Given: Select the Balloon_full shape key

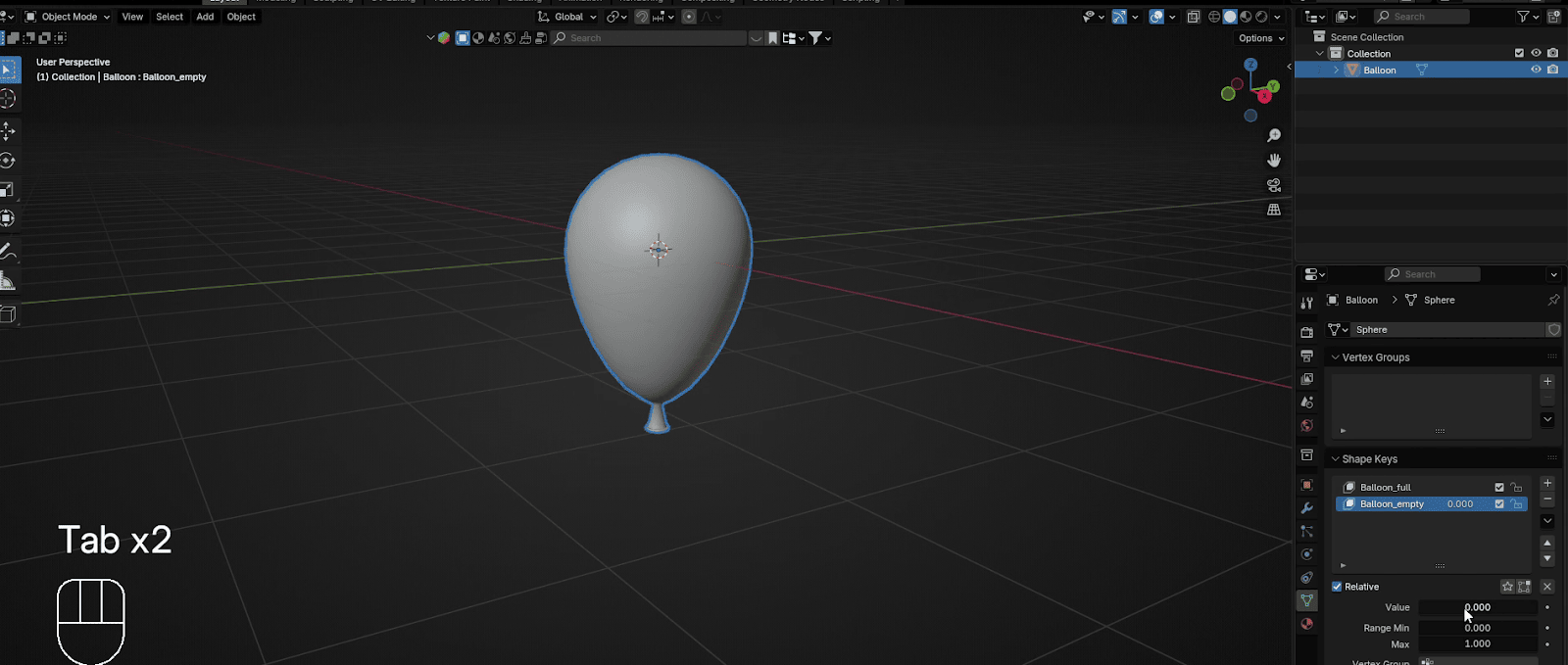Looking at the screenshot, I should pyautogui.click(x=1386, y=487).
